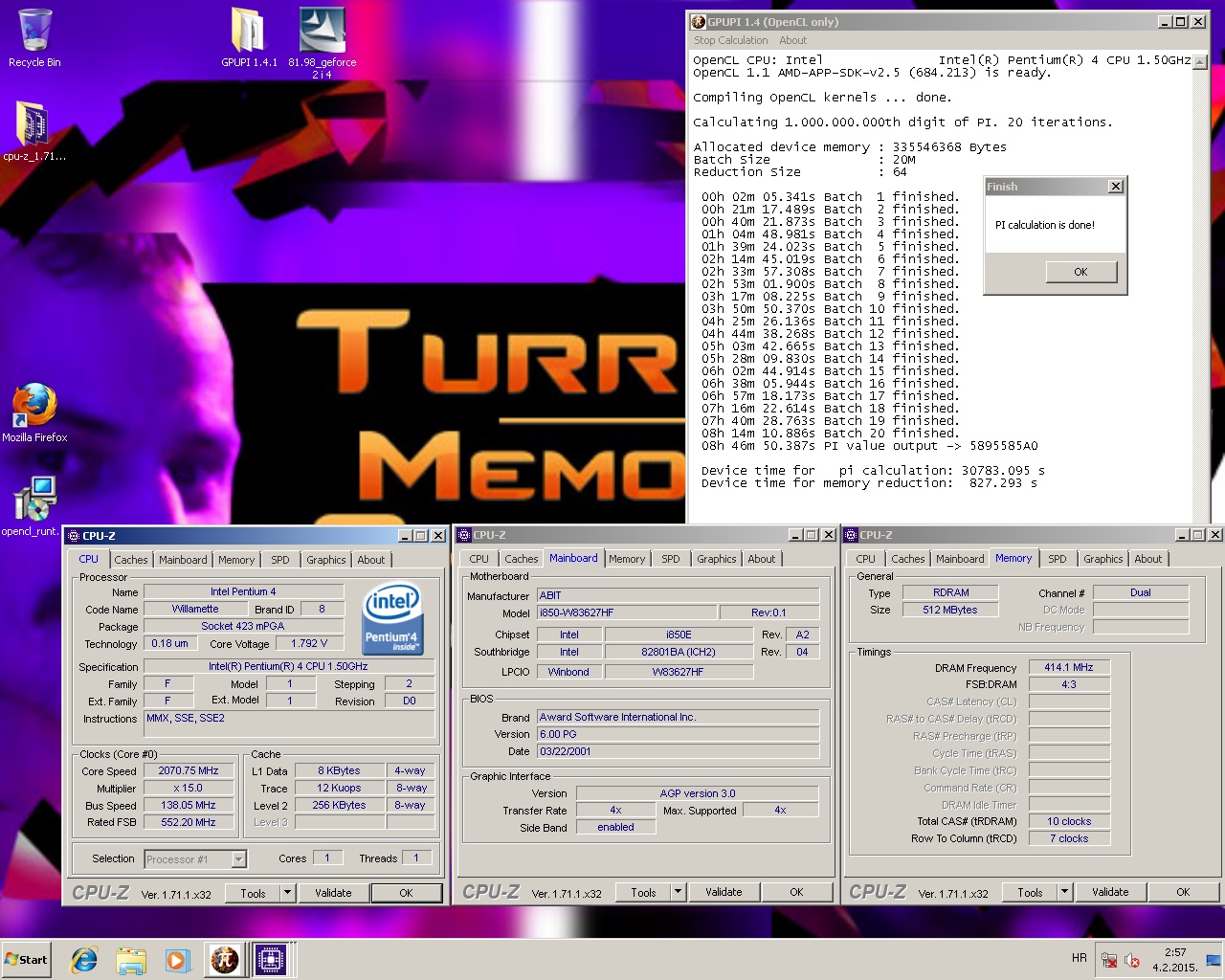Open About tab in left CPU-Z window

click(371, 560)
